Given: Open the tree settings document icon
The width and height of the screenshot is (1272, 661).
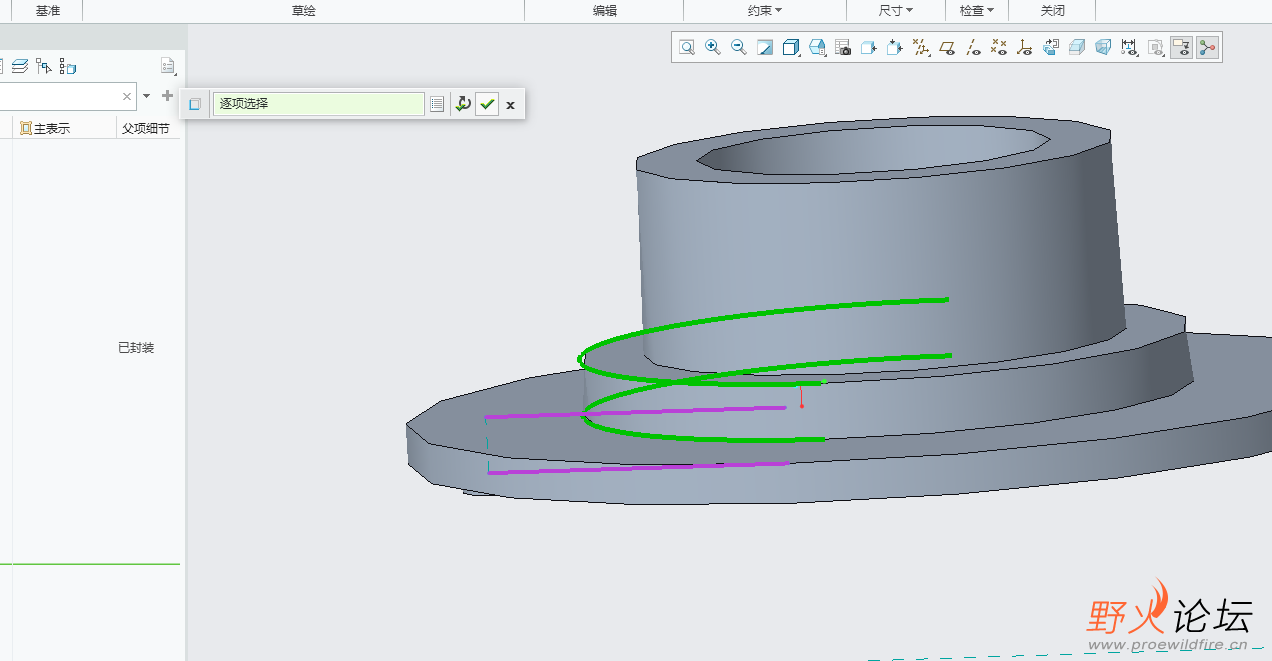Looking at the screenshot, I should 168,67.
